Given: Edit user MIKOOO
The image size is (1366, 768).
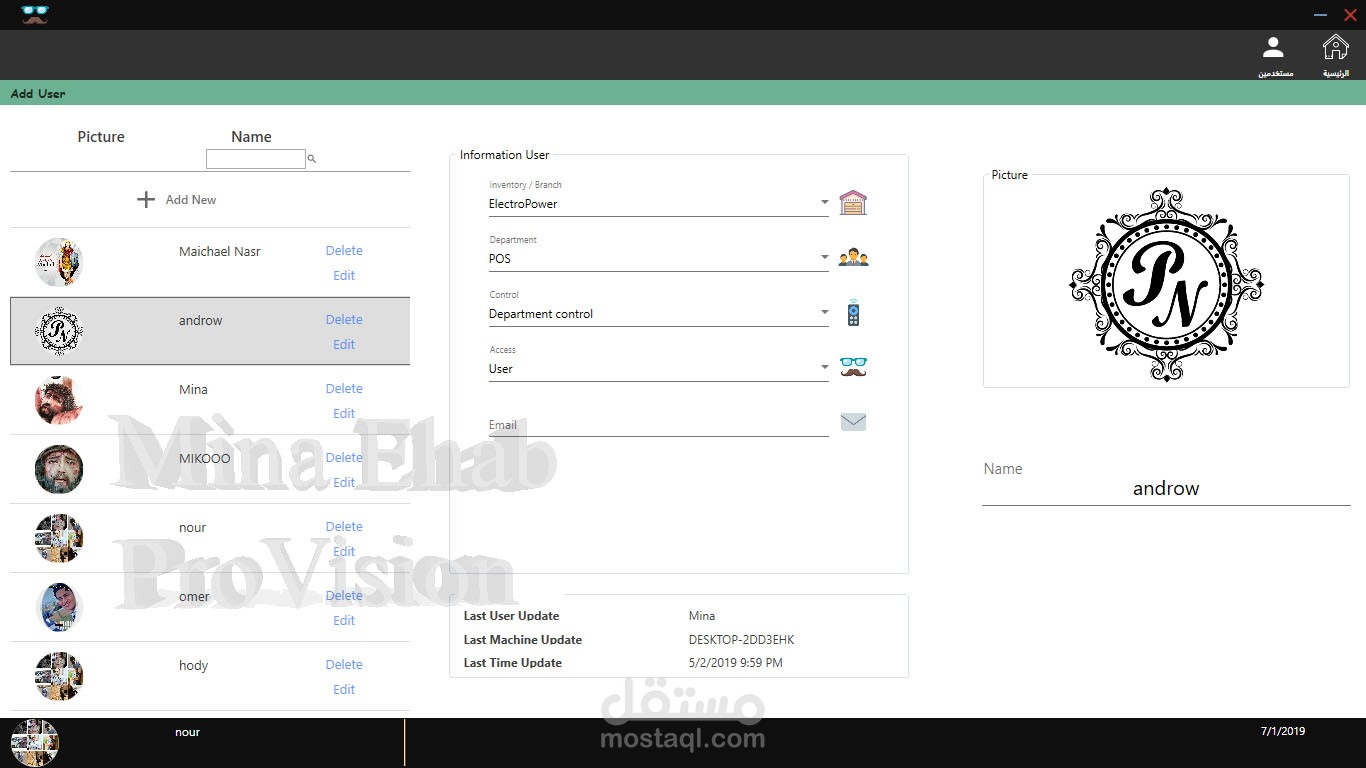Looking at the screenshot, I should pyautogui.click(x=344, y=483).
